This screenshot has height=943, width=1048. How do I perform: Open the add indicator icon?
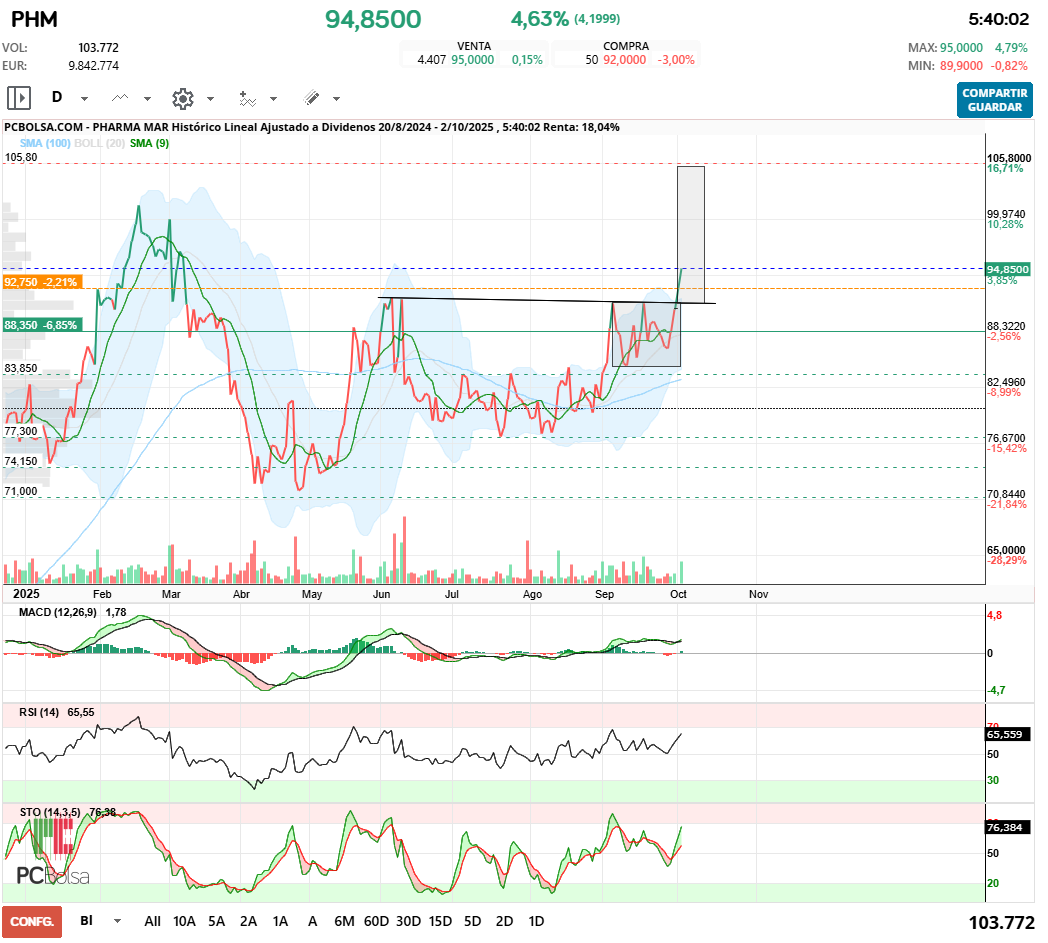click(247, 98)
